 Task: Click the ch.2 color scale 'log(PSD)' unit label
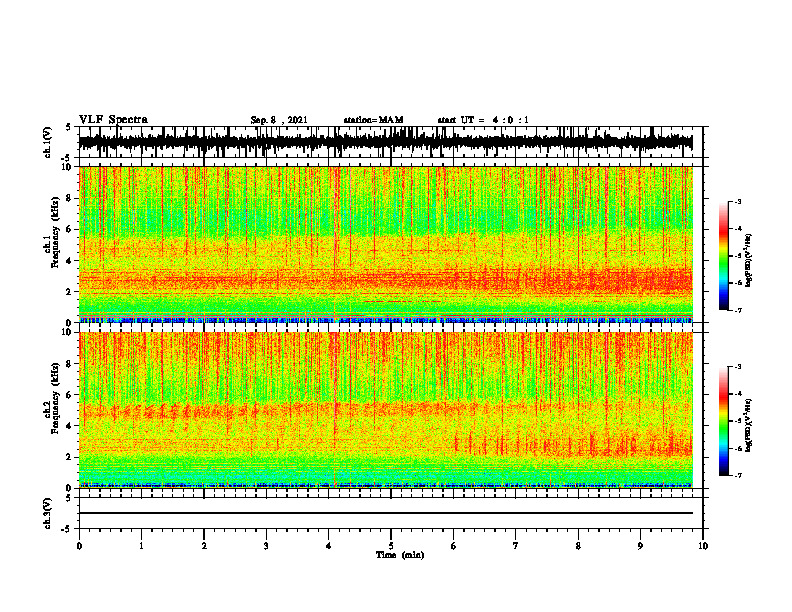click(x=749, y=425)
